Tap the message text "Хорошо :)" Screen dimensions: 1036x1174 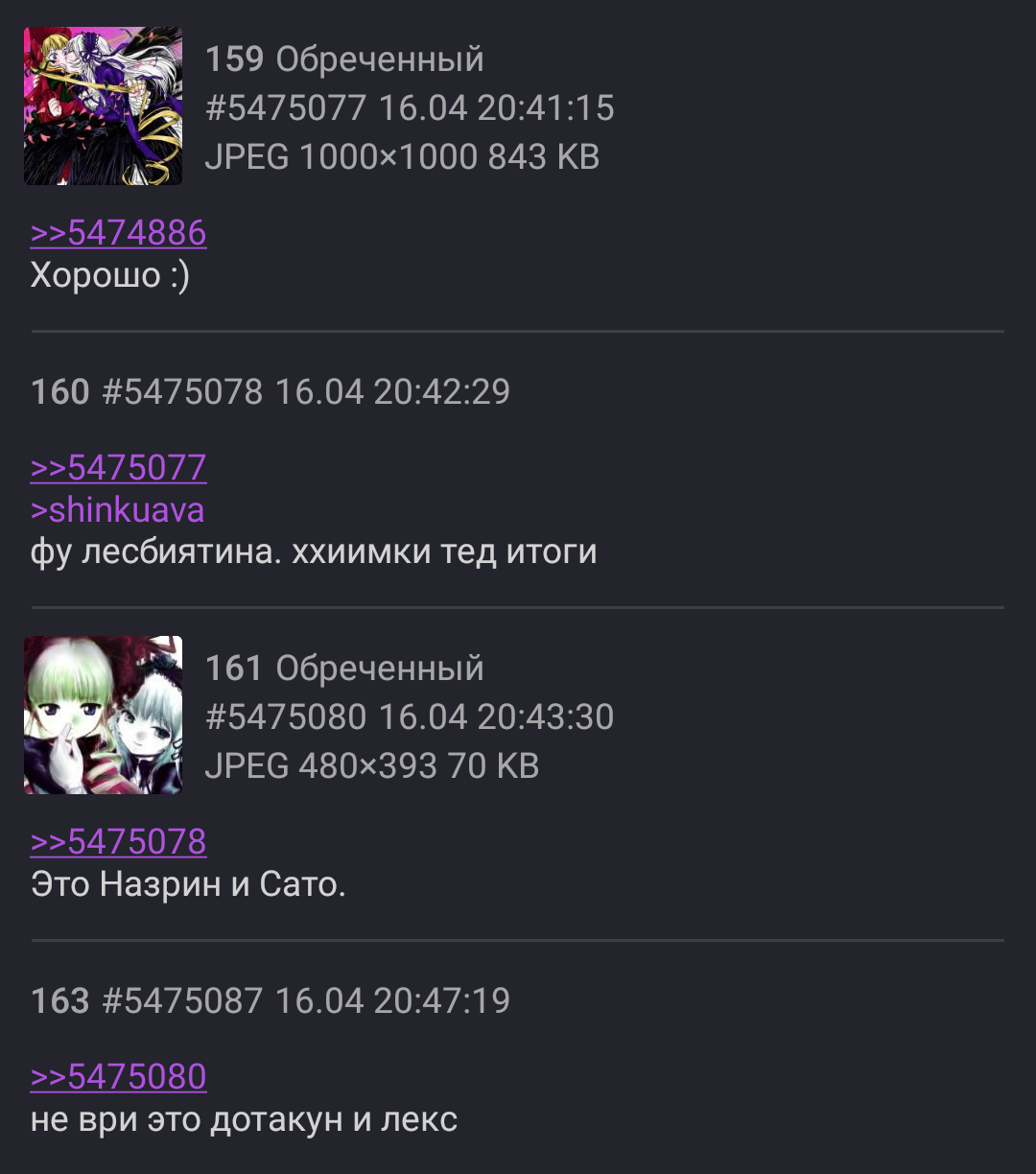[110, 275]
